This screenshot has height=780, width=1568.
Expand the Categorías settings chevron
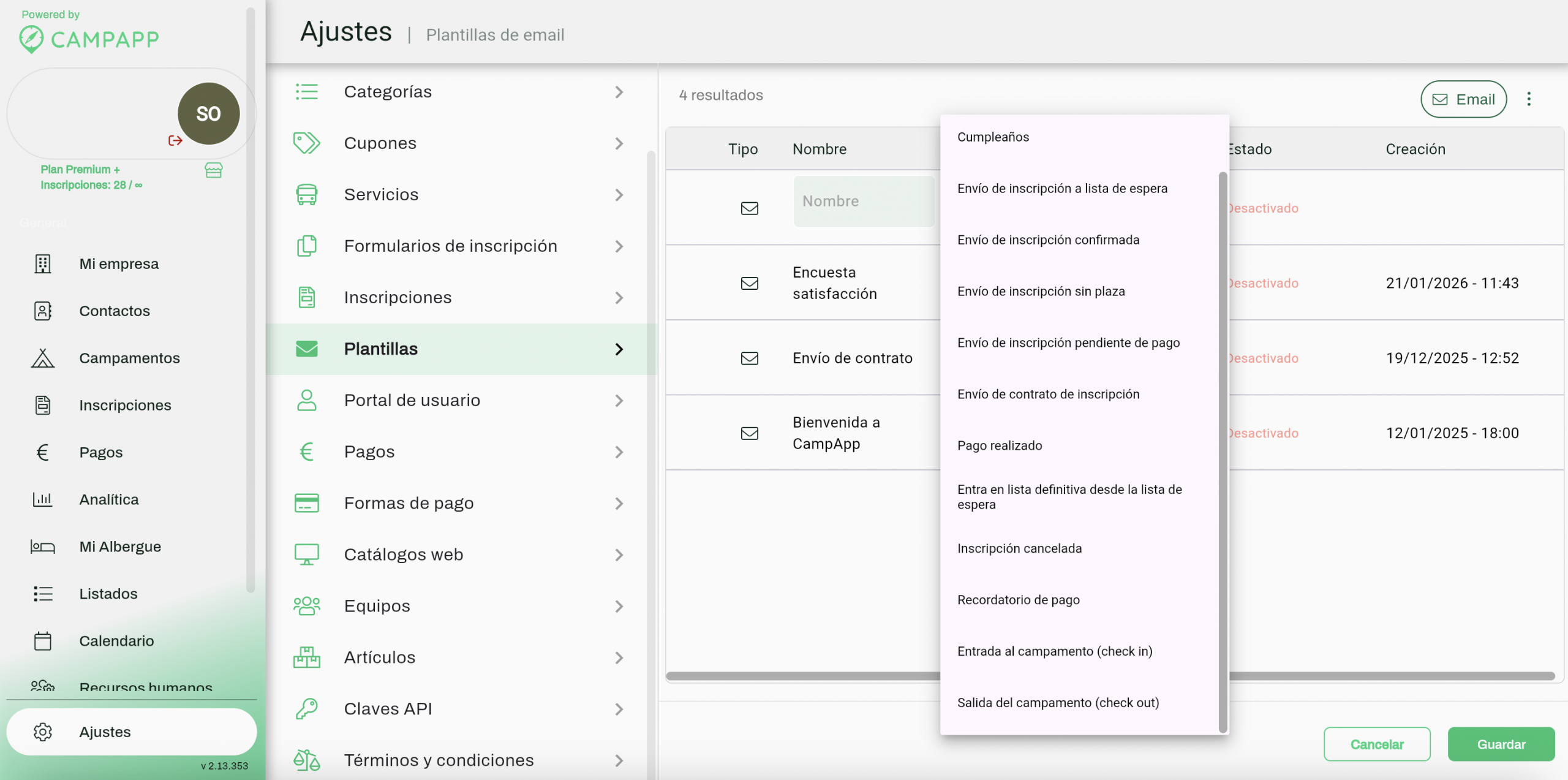[x=619, y=92]
